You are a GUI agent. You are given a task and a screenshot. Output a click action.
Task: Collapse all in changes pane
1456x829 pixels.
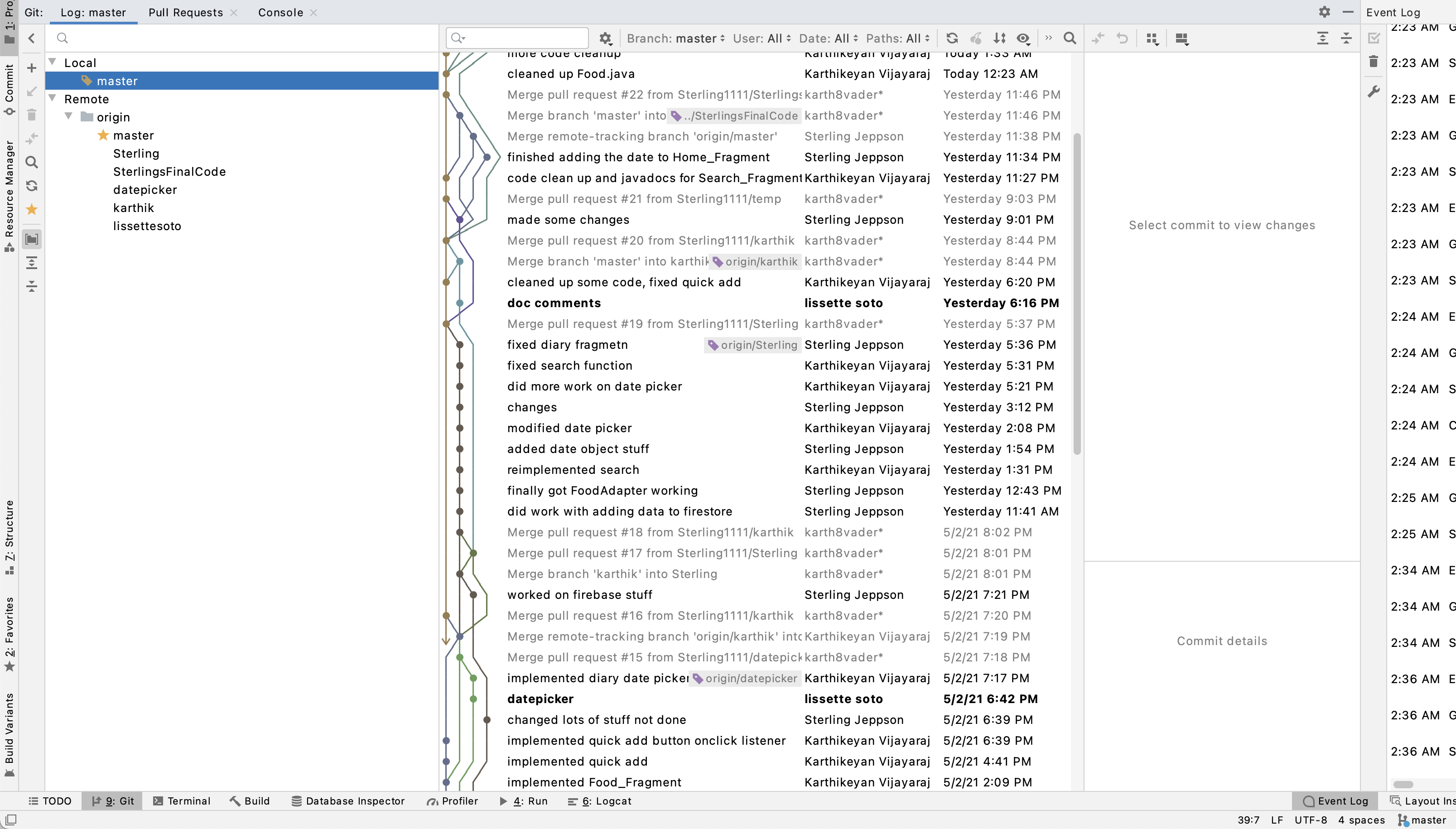(1346, 38)
